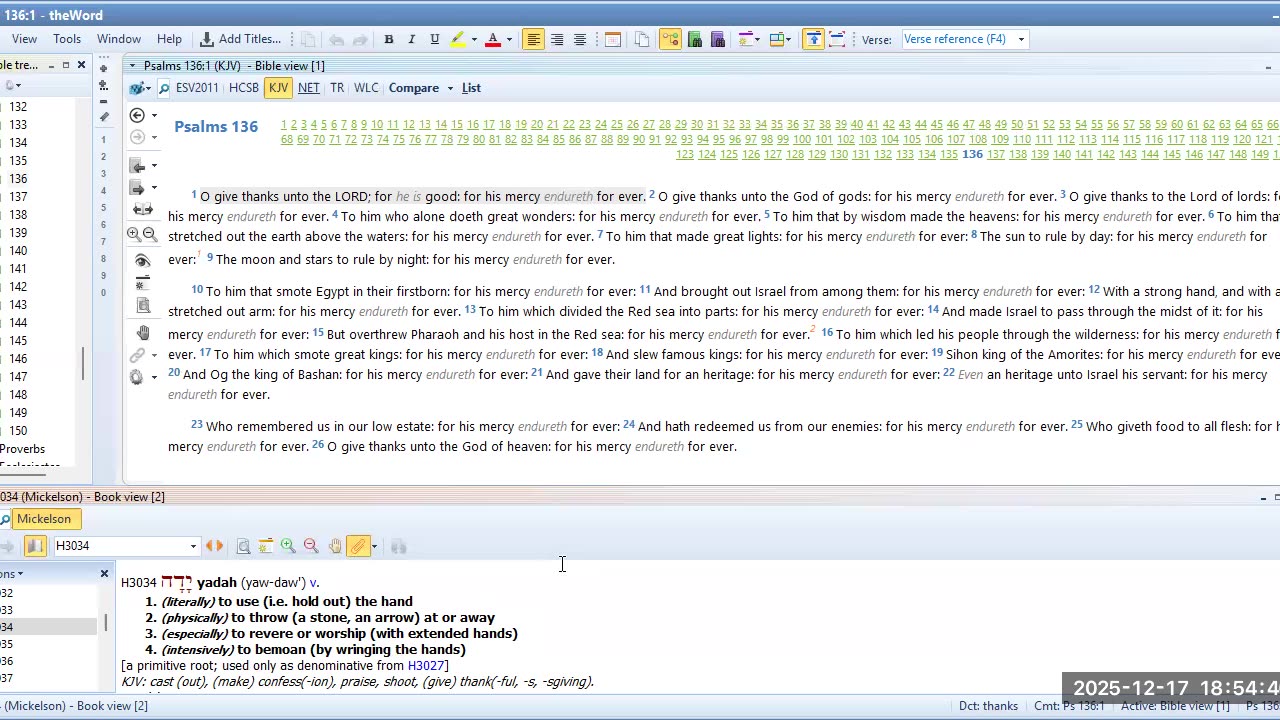Align text left
This screenshot has height=720, width=1280.
533,39
